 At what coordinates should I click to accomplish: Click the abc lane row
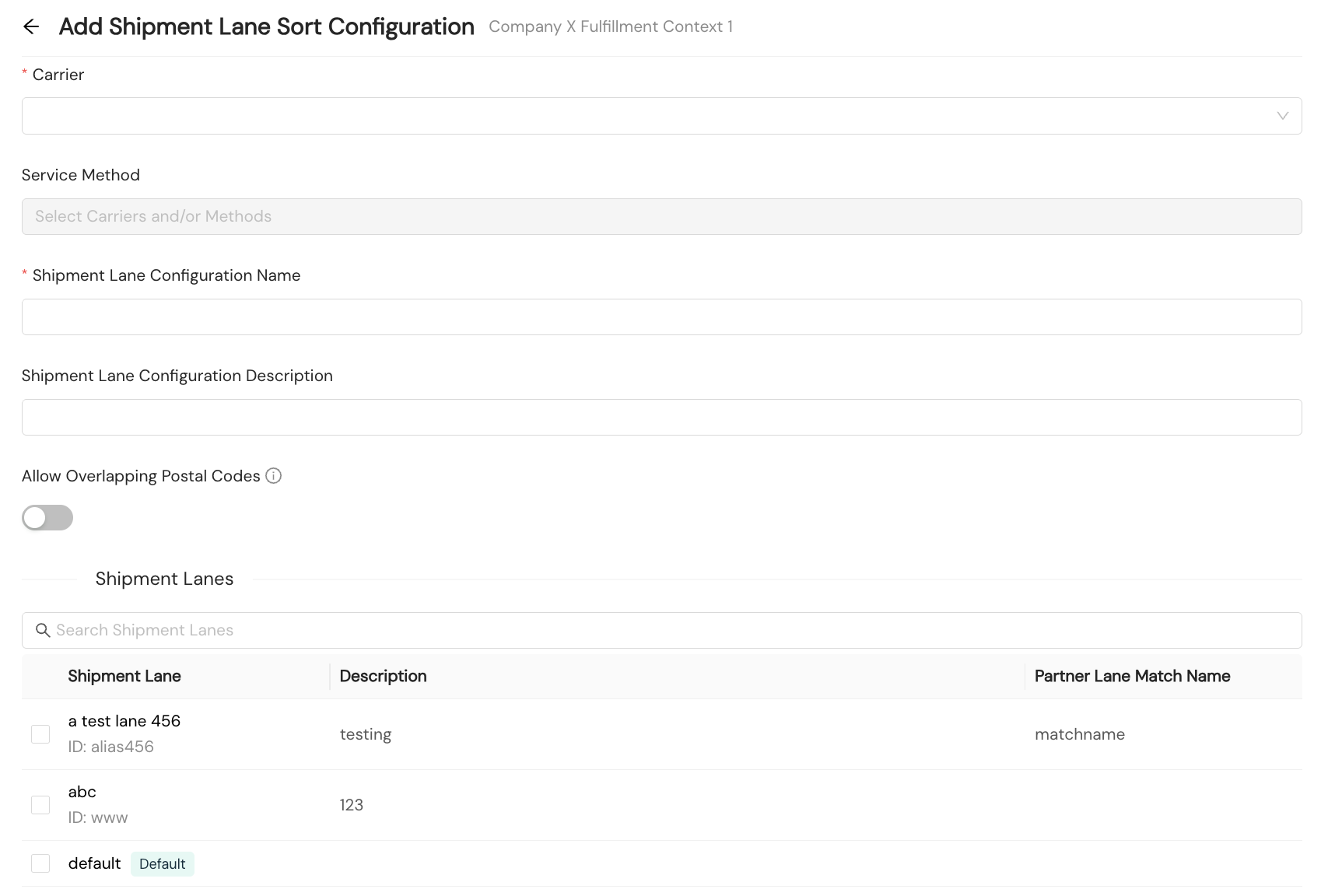click(x=661, y=805)
